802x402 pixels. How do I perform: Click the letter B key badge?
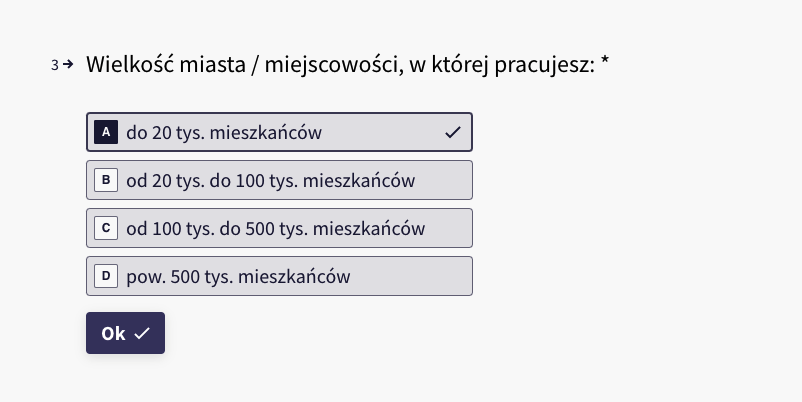coord(106,180)
